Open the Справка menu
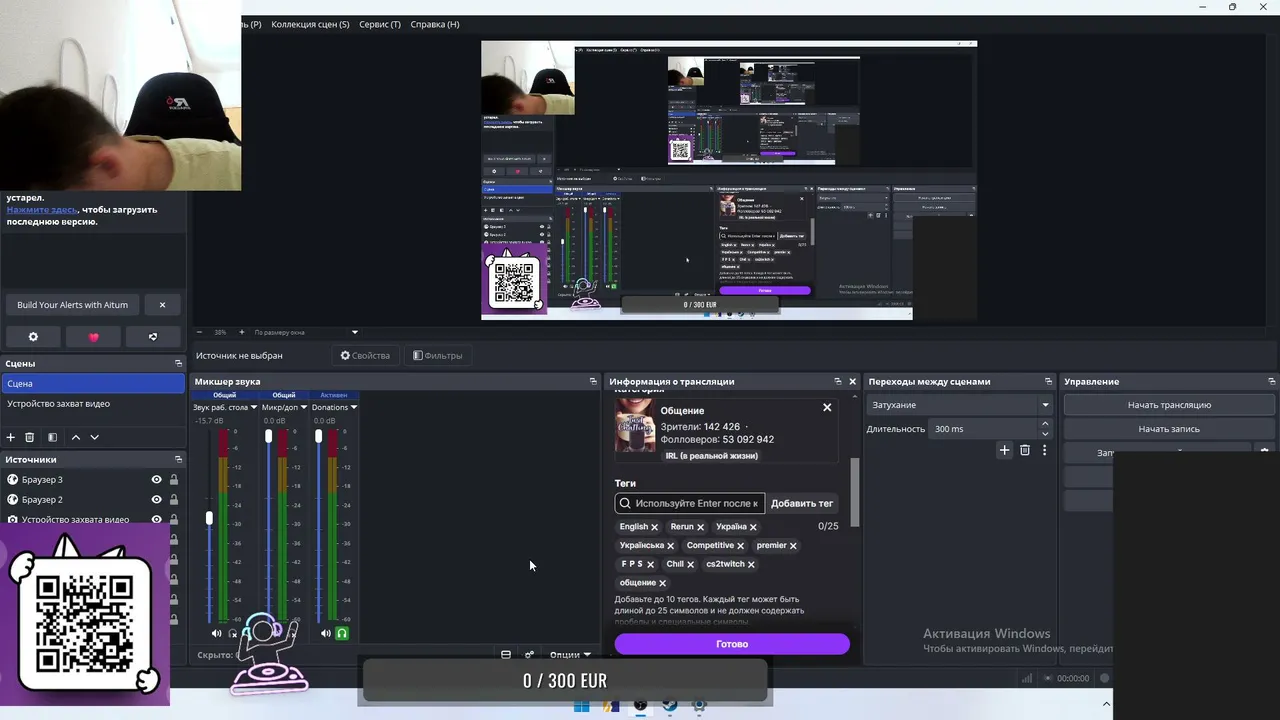 pyautogui.click(x=435, y=24)
